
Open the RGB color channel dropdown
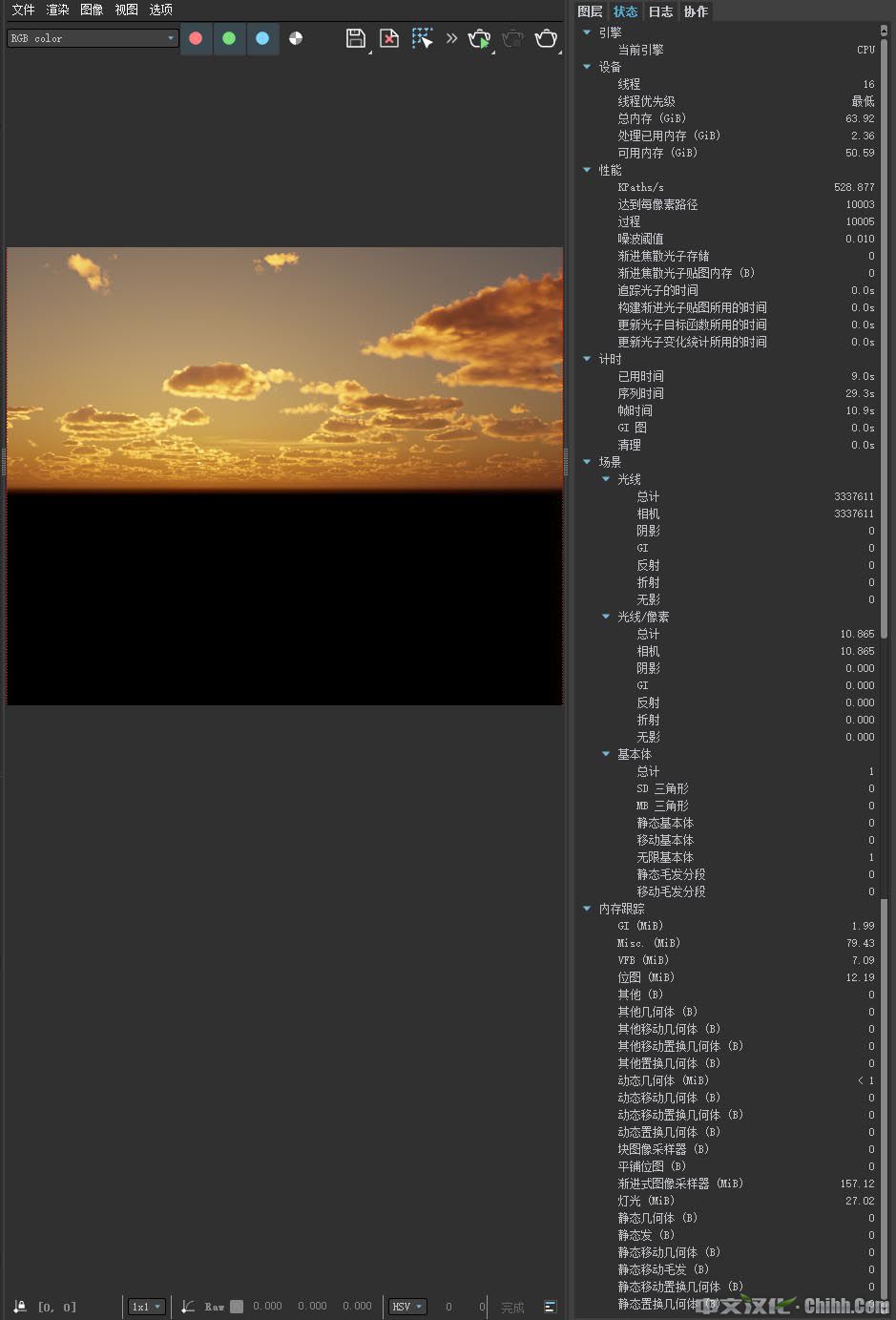93,38
